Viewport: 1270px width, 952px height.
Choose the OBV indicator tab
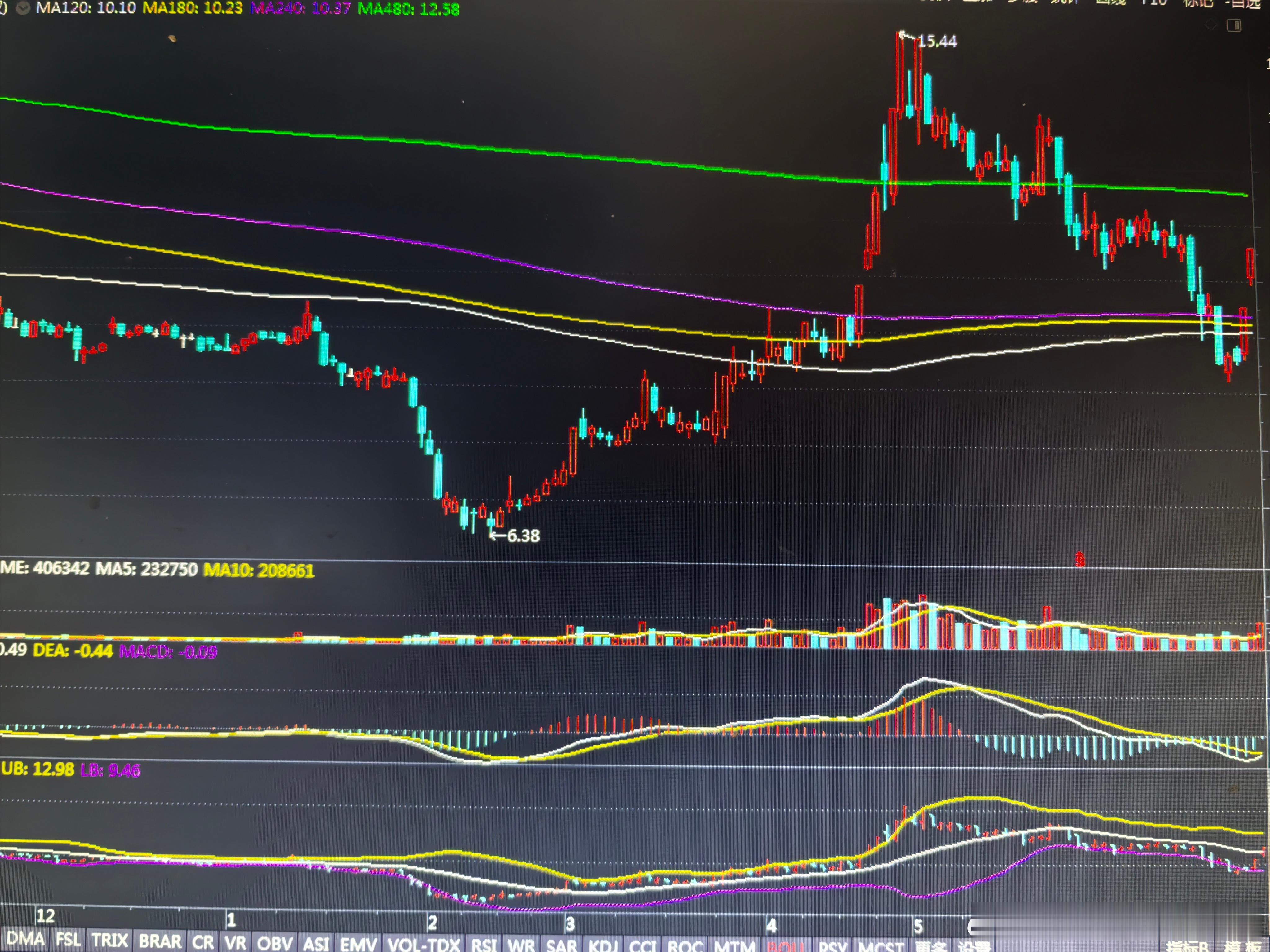(274, 943)
